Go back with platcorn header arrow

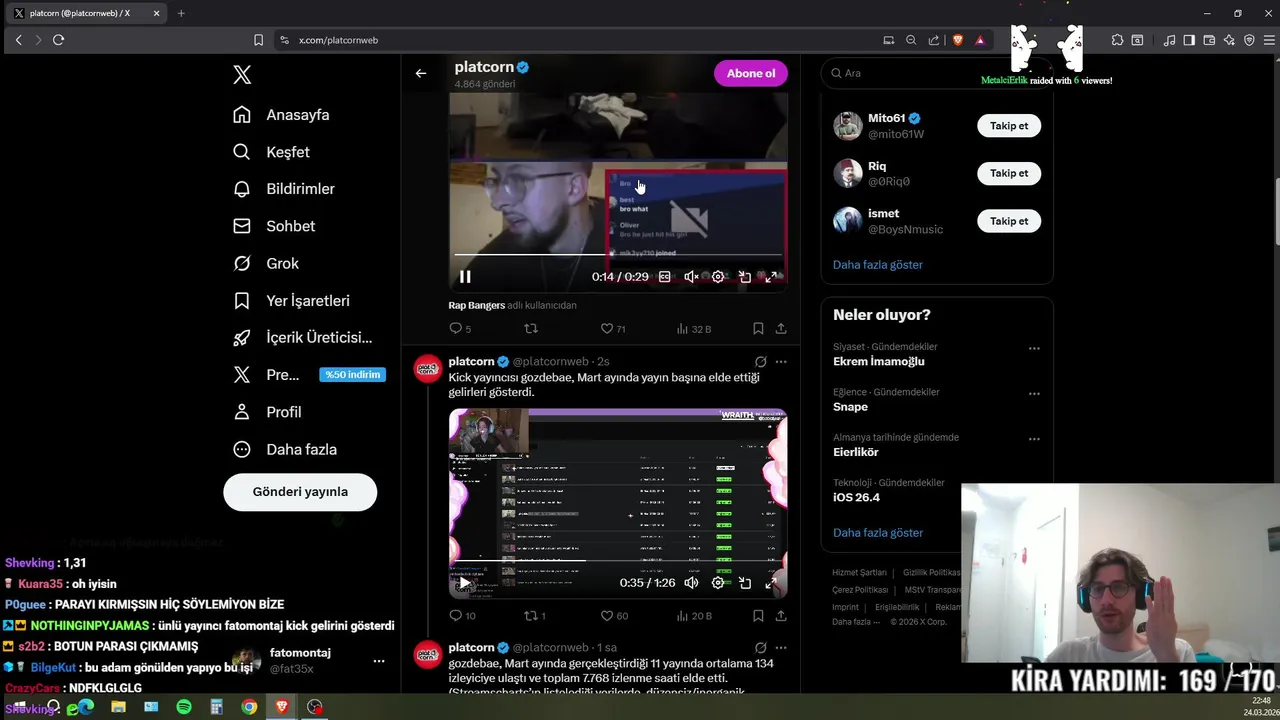421,73
